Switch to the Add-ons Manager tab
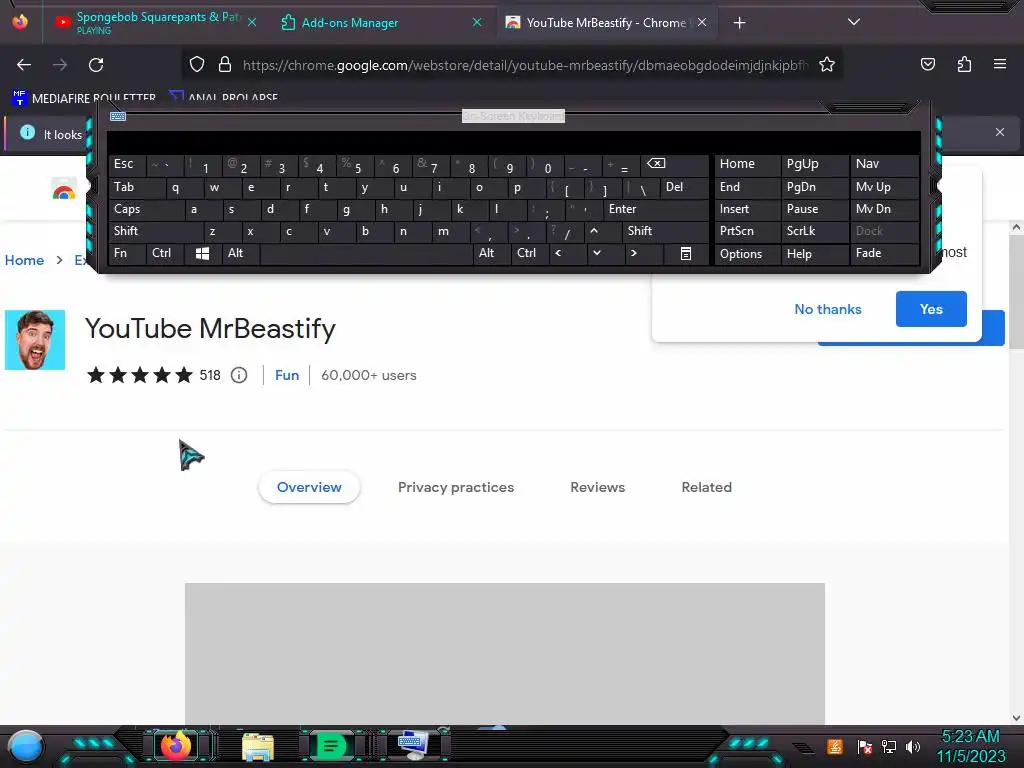The width and height of the screenshot is (1024, 768). click(382, 22)
